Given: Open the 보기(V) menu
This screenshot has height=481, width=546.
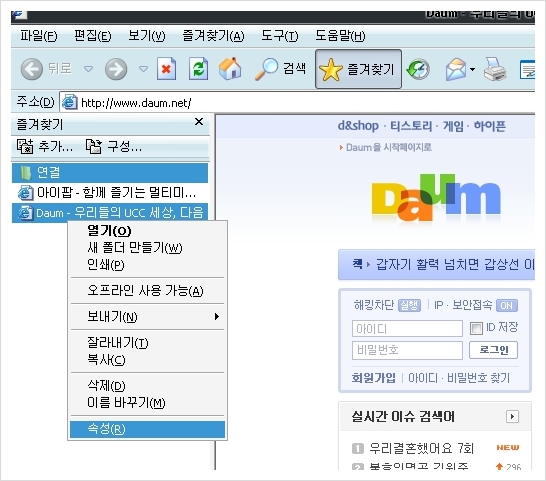Looking at the screenshot, I should point(147,36).
